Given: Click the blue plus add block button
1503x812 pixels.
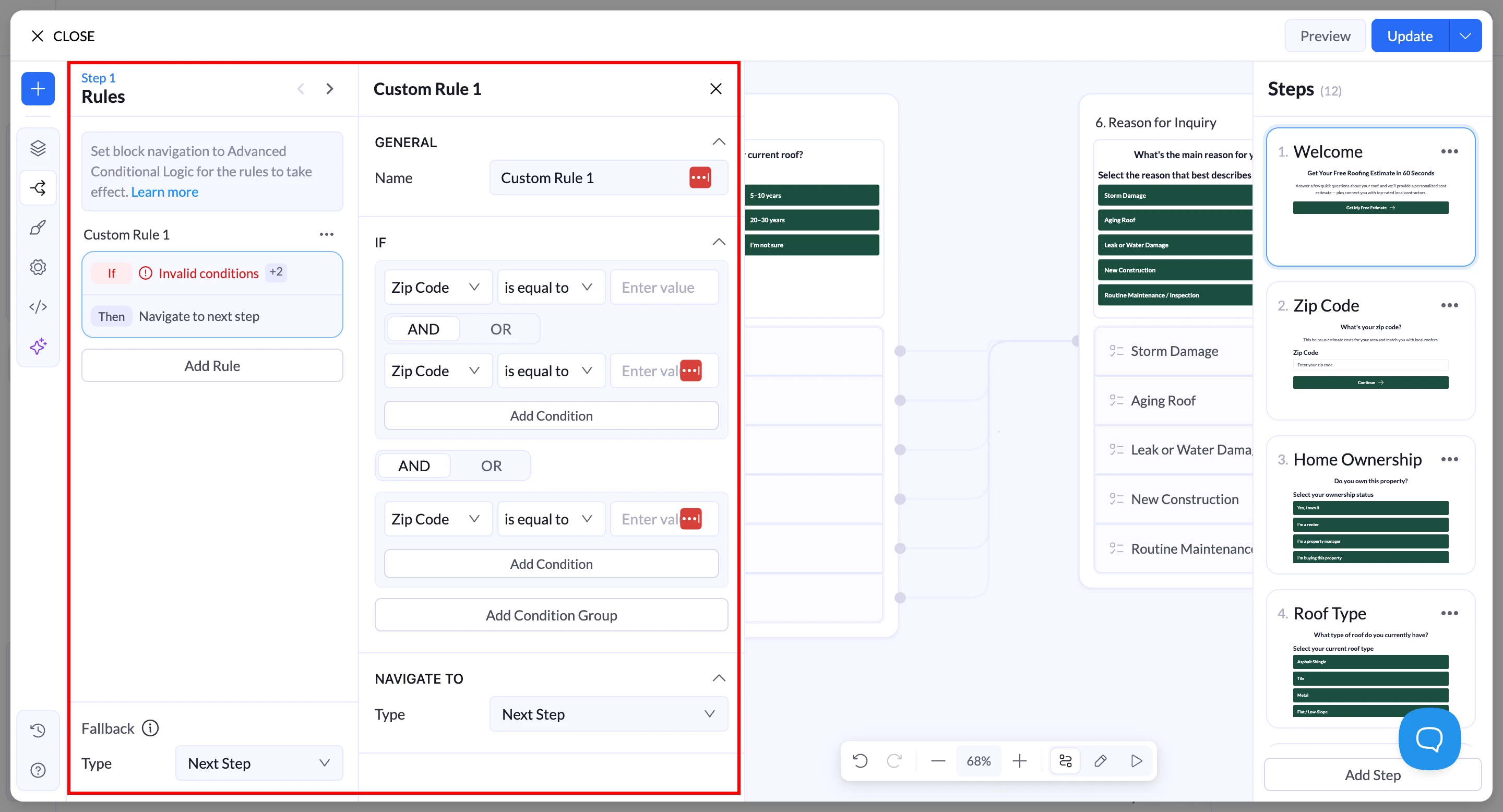Looking at the screenshot, I should pos(38,89).
